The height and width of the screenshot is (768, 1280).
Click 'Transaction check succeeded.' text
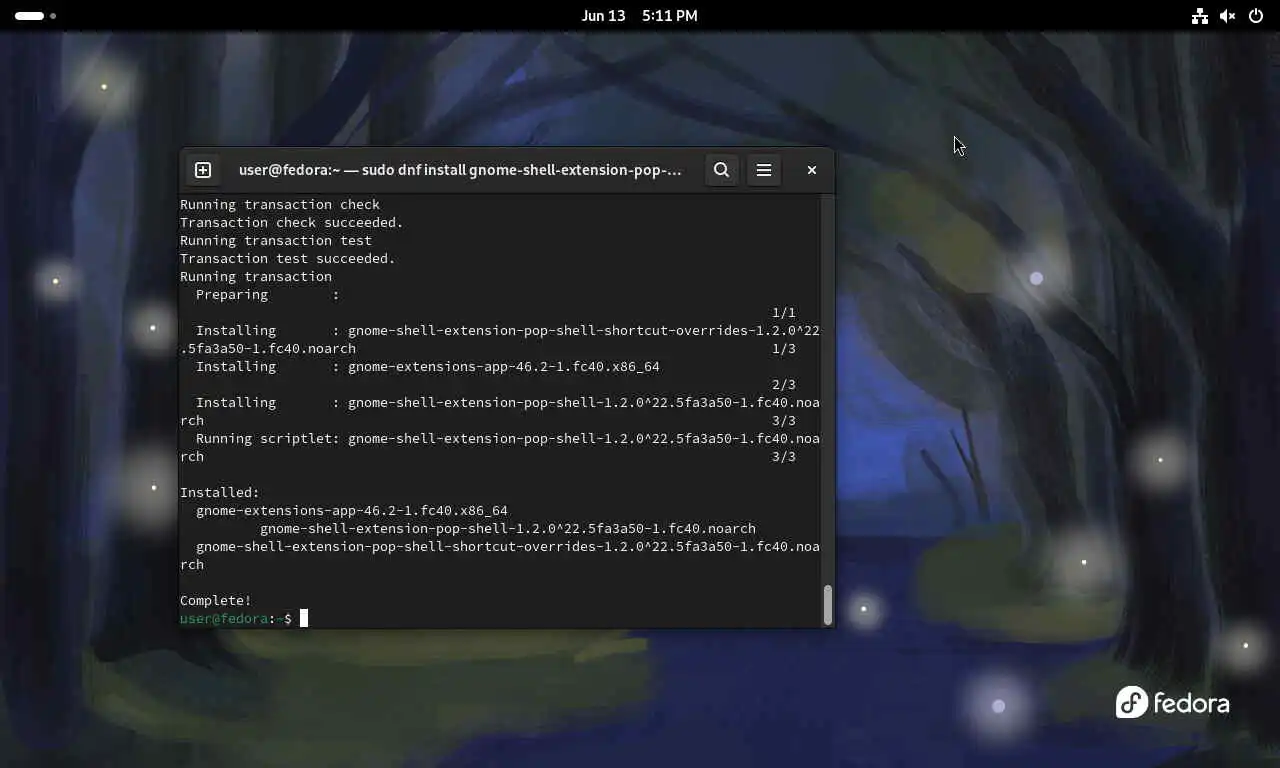coord(292,222)
